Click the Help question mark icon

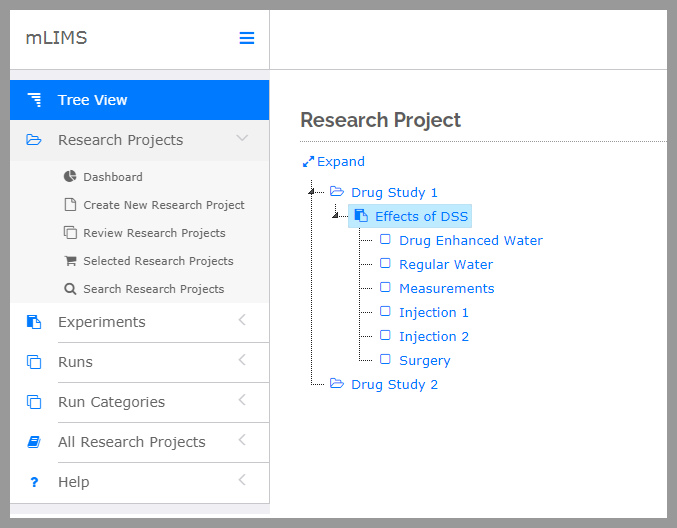click(34, 482)
